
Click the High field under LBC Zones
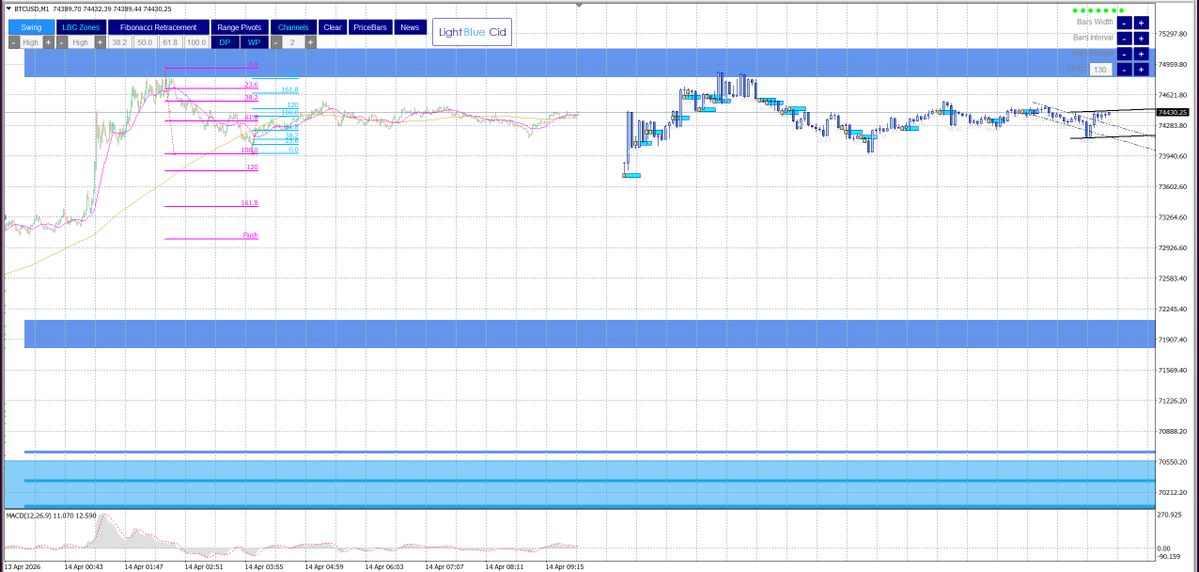81,42
